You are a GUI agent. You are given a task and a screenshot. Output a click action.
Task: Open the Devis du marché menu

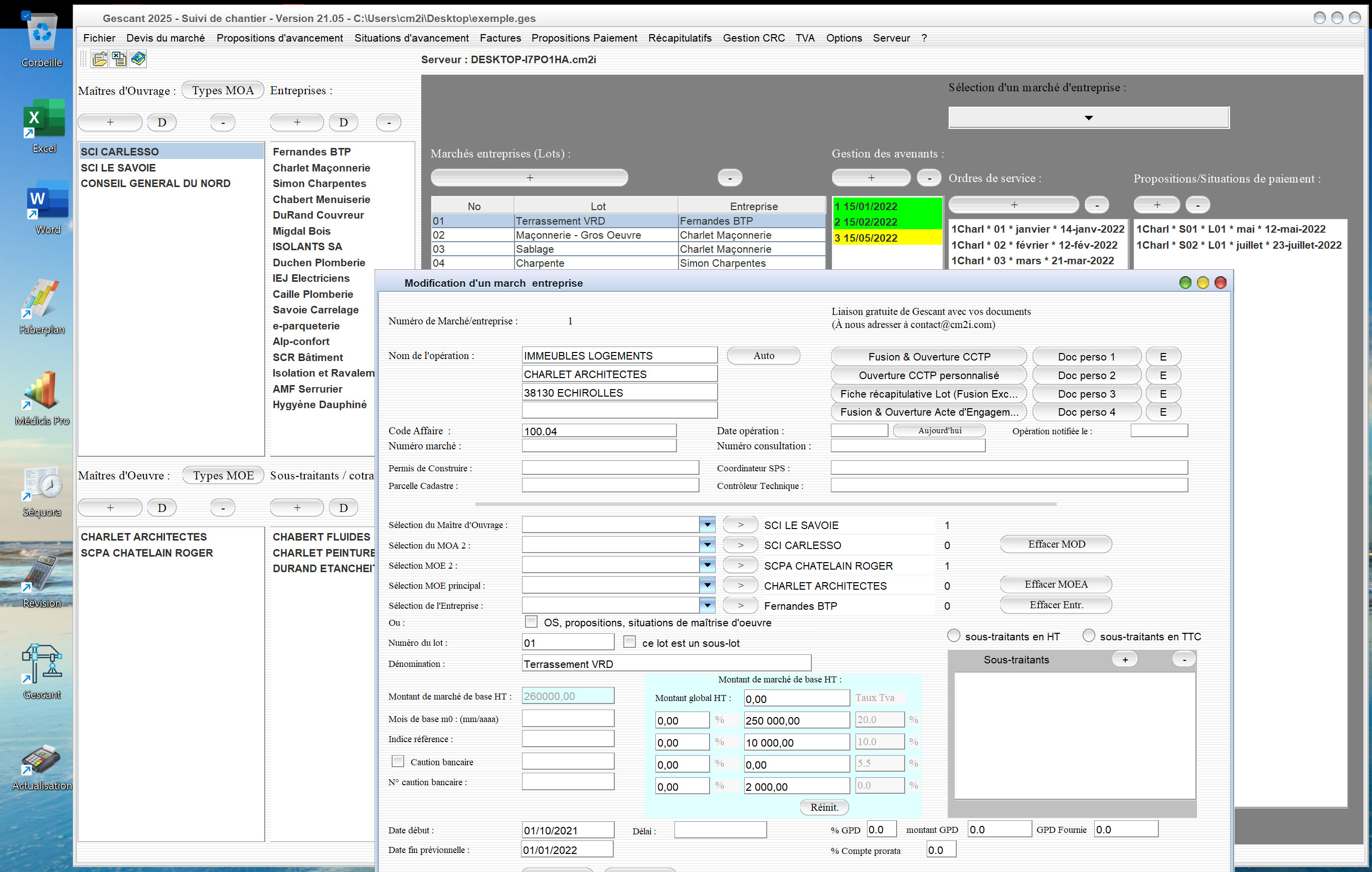click(x=165, y=38)
